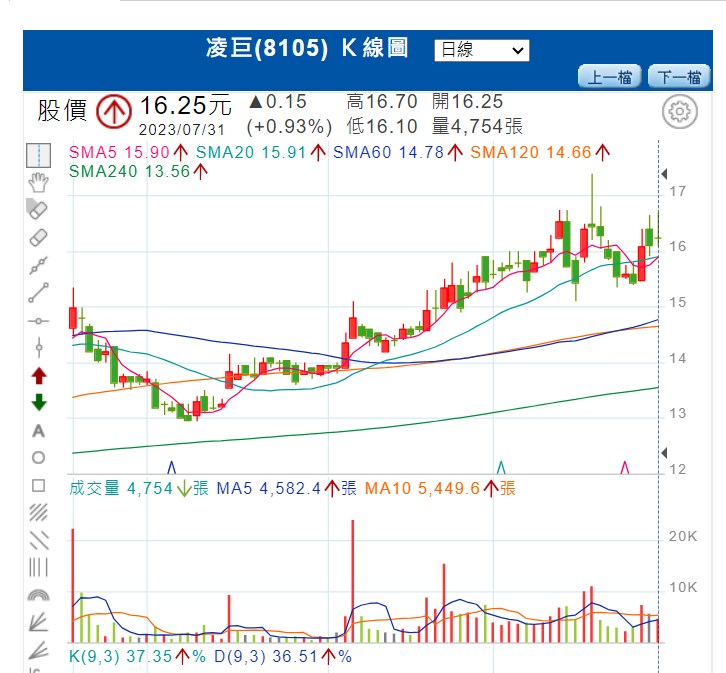Select the hand pan tool
726x673 pixels.
38,182
